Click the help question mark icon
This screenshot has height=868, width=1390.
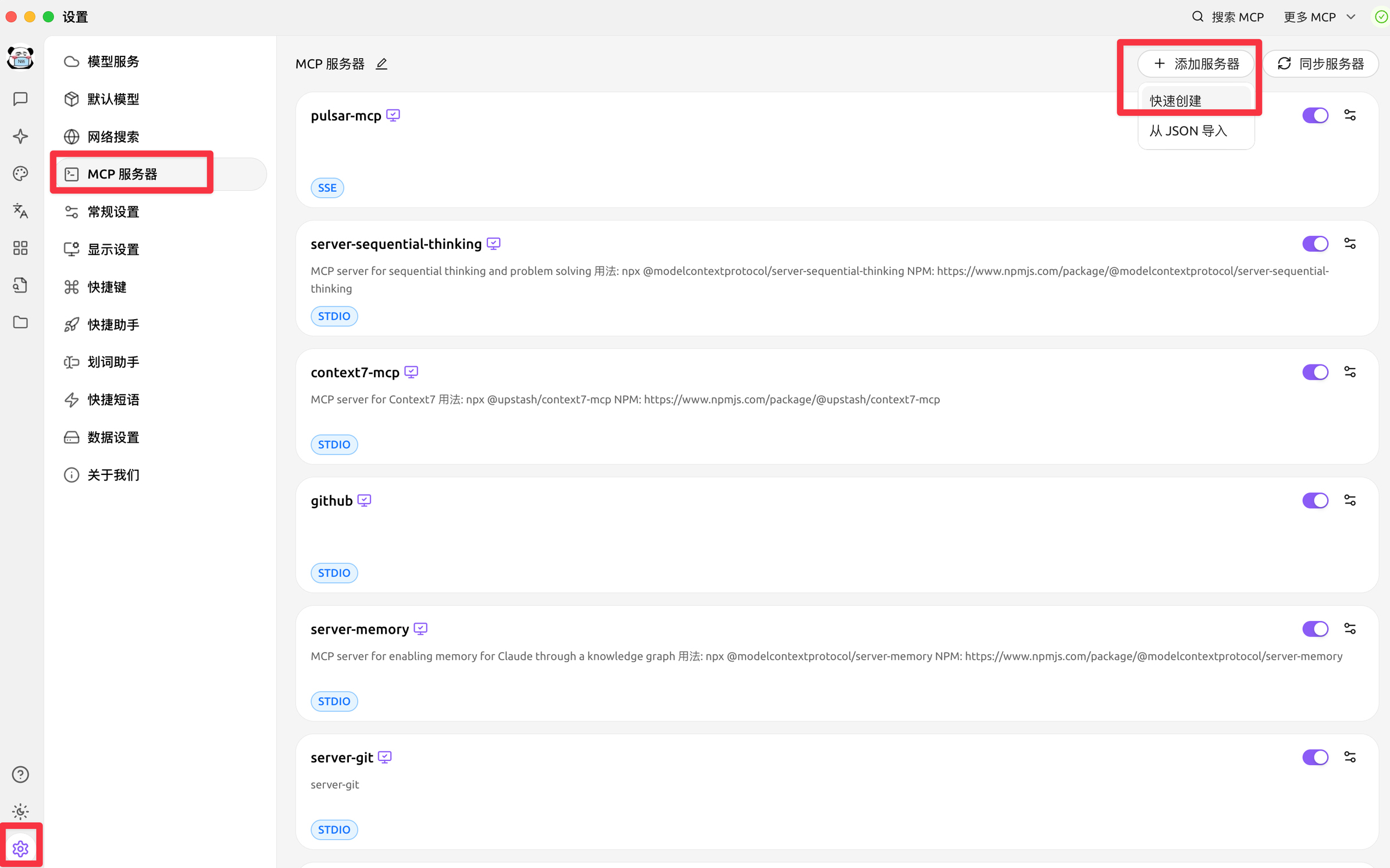20,774
